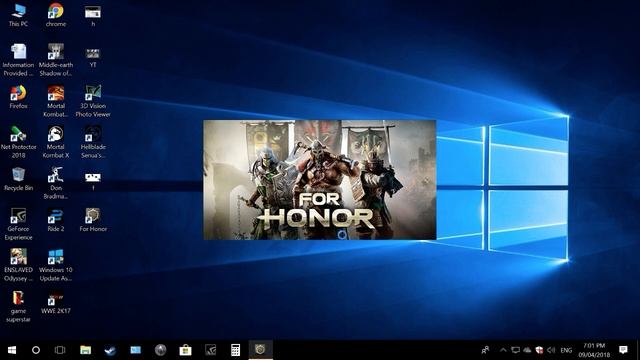This screenshot has height=360, width=640.
Task: Click the display/monitor tray icon
Action: [x=516, y=350]
